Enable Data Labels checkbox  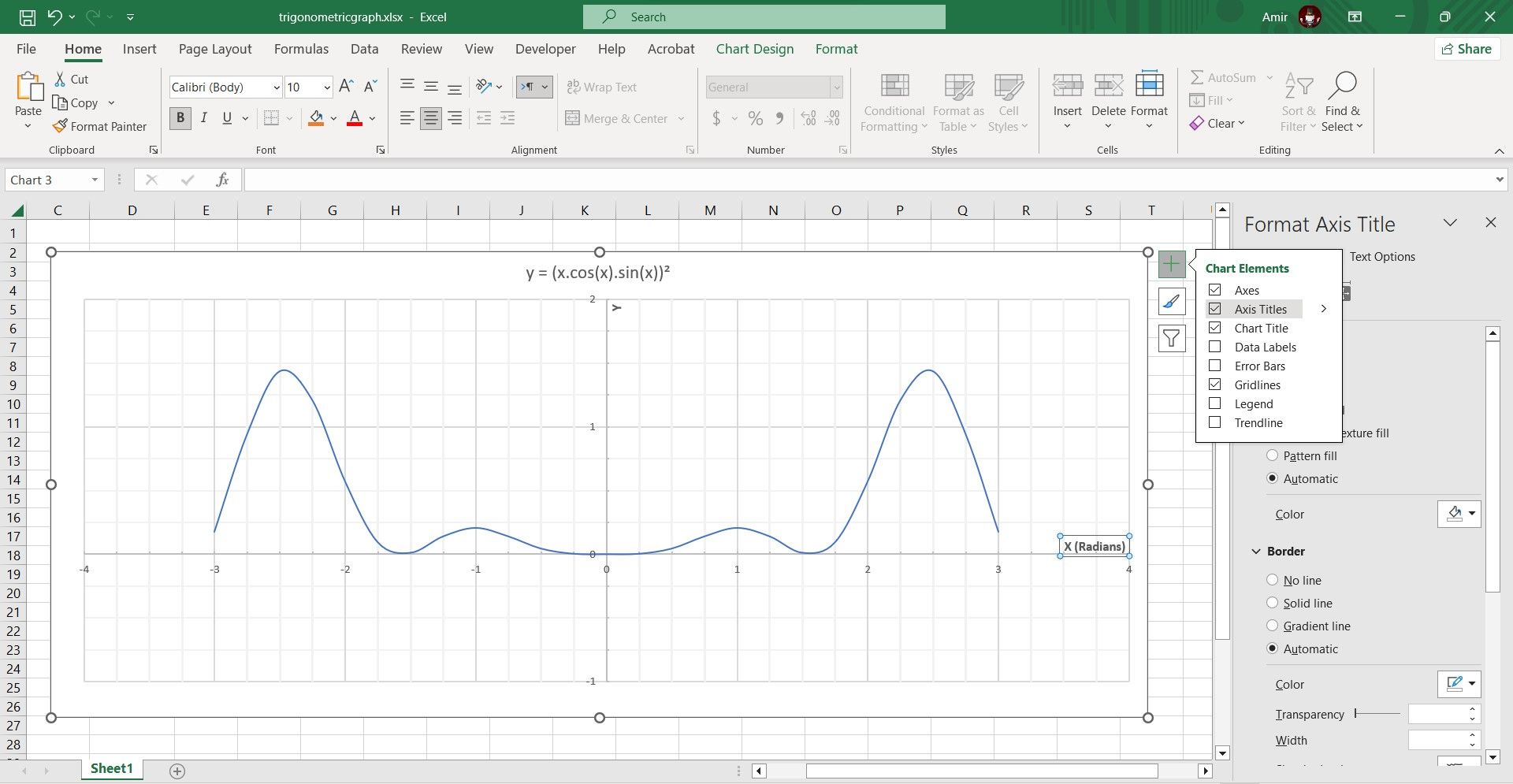pyautogui.click(x=1215, y=347)
